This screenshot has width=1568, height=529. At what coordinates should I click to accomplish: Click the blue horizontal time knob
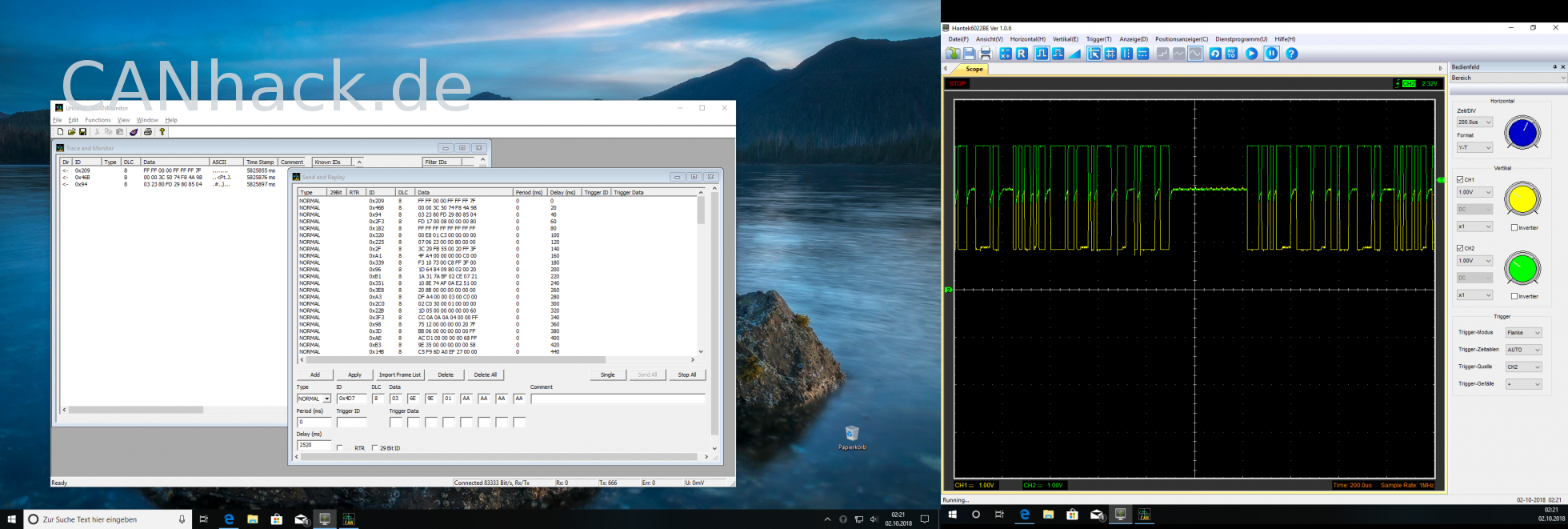1522,133
